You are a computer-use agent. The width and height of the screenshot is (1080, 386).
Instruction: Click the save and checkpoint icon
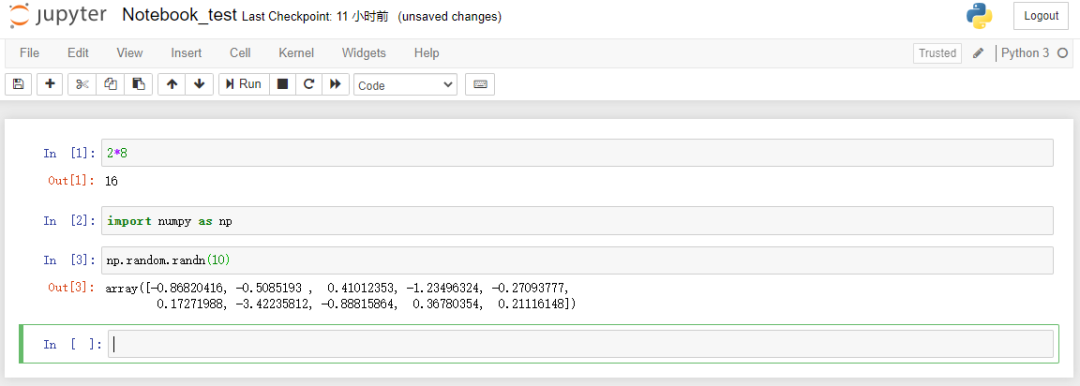pos(19,84)
